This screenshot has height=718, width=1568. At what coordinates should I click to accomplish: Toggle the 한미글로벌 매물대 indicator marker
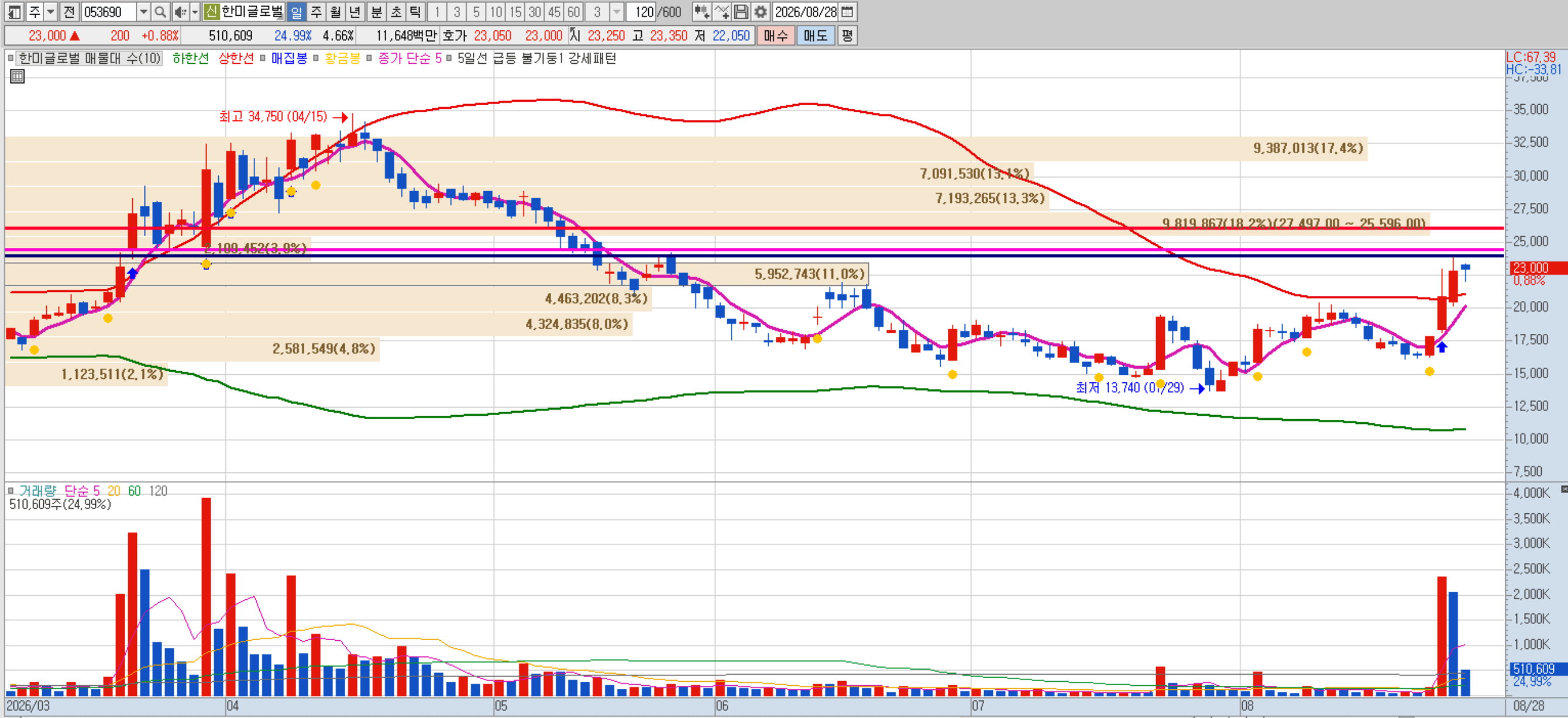pos(11,58)
